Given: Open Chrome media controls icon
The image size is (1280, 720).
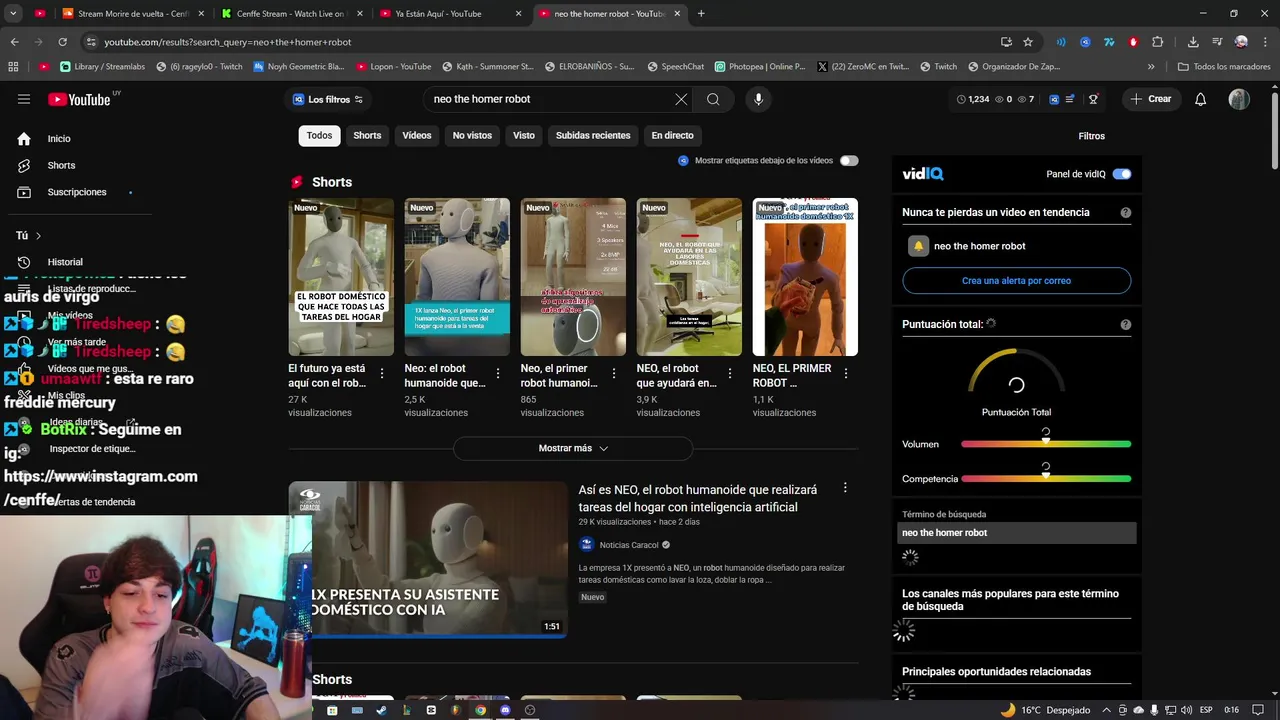Looking at the screenshot, I should click(x=1217, y=42).
